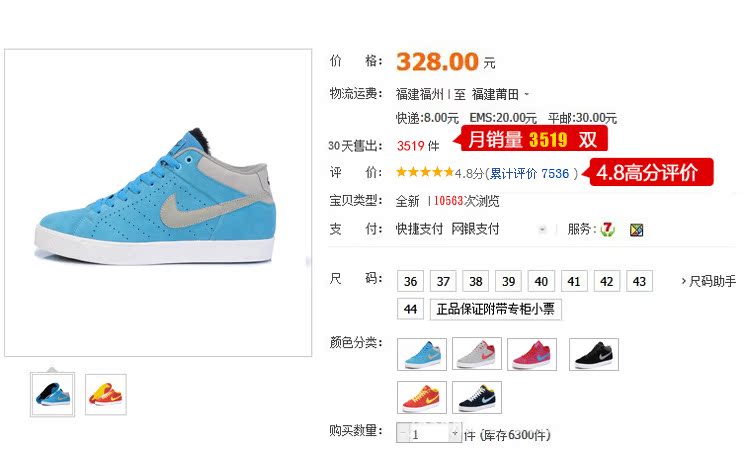Open the 累计评价 7536 reviews link
This screenshot has height=452, width=750.
tap(529, 173)
